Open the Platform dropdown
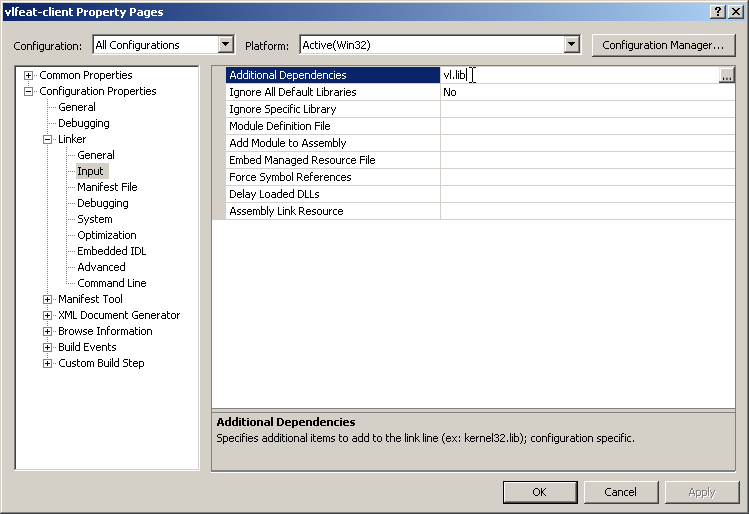 point(571,45)
